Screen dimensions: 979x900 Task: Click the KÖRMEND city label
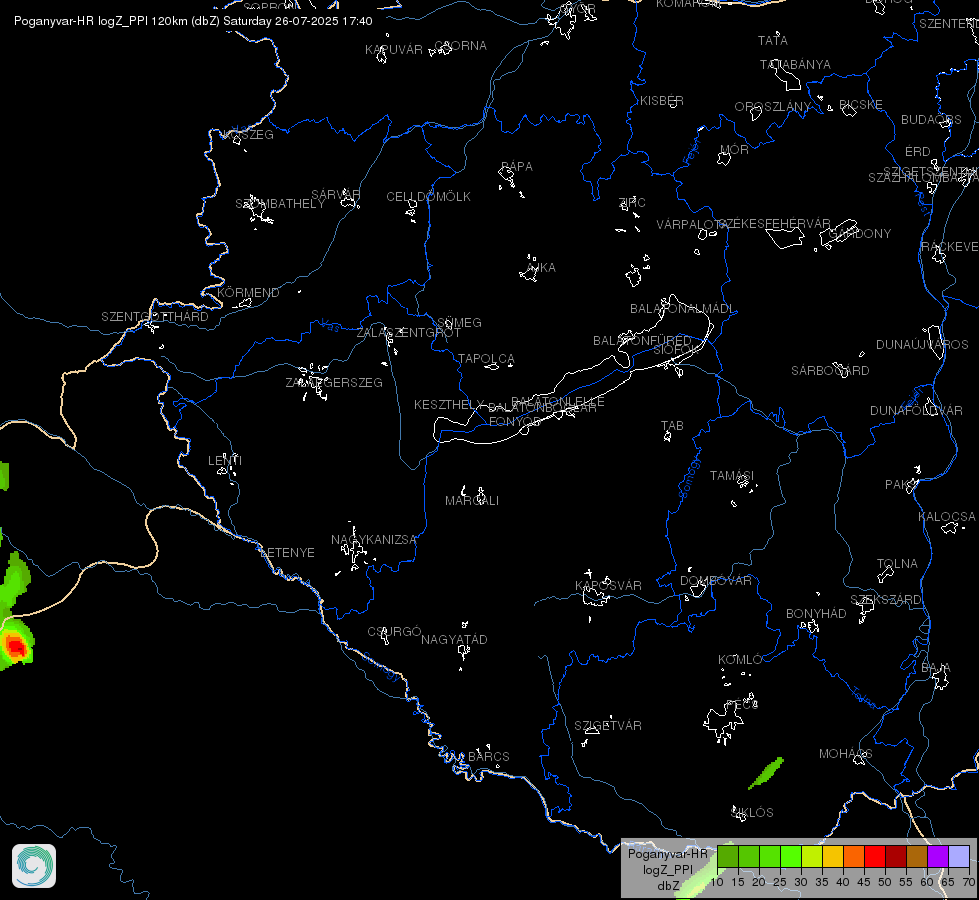tap(248, 293)
